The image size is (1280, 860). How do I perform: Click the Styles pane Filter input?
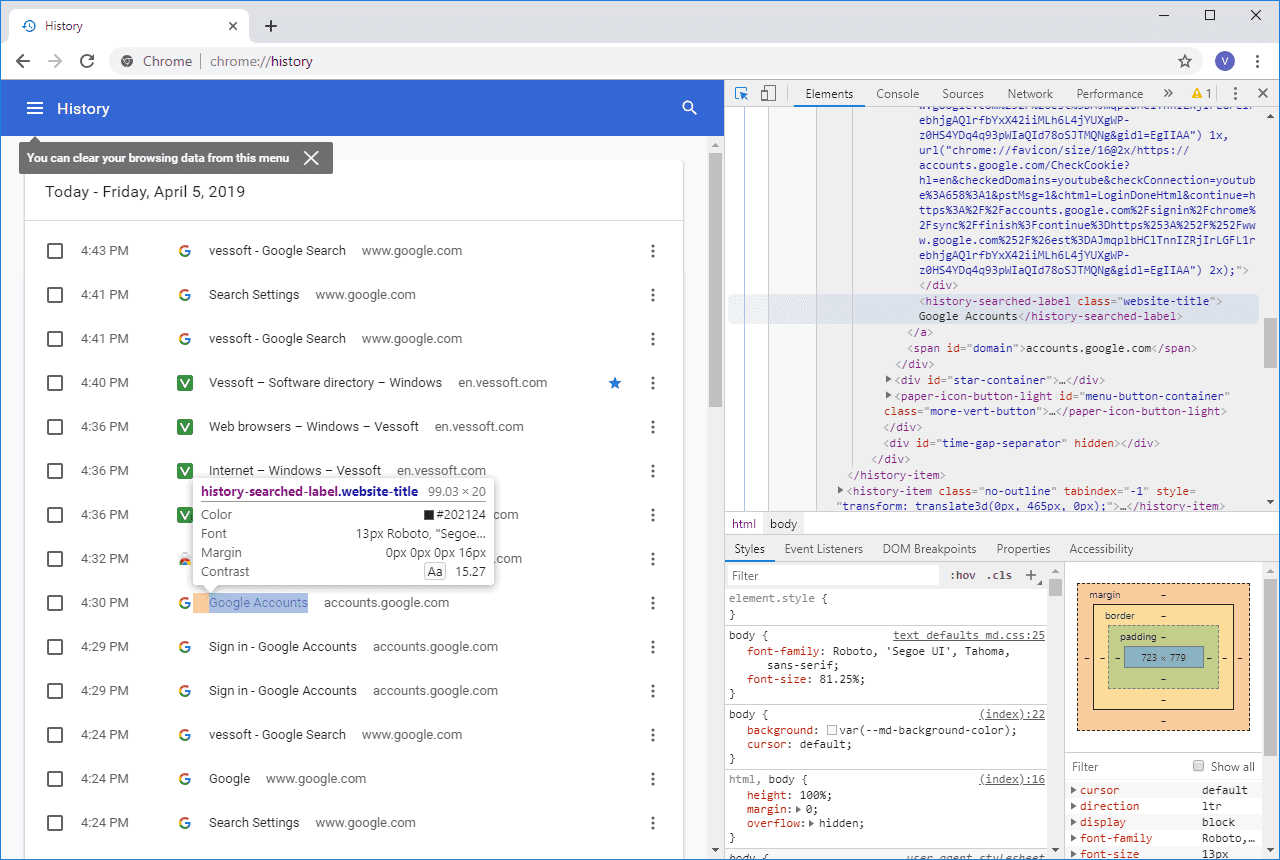point(834,575)
